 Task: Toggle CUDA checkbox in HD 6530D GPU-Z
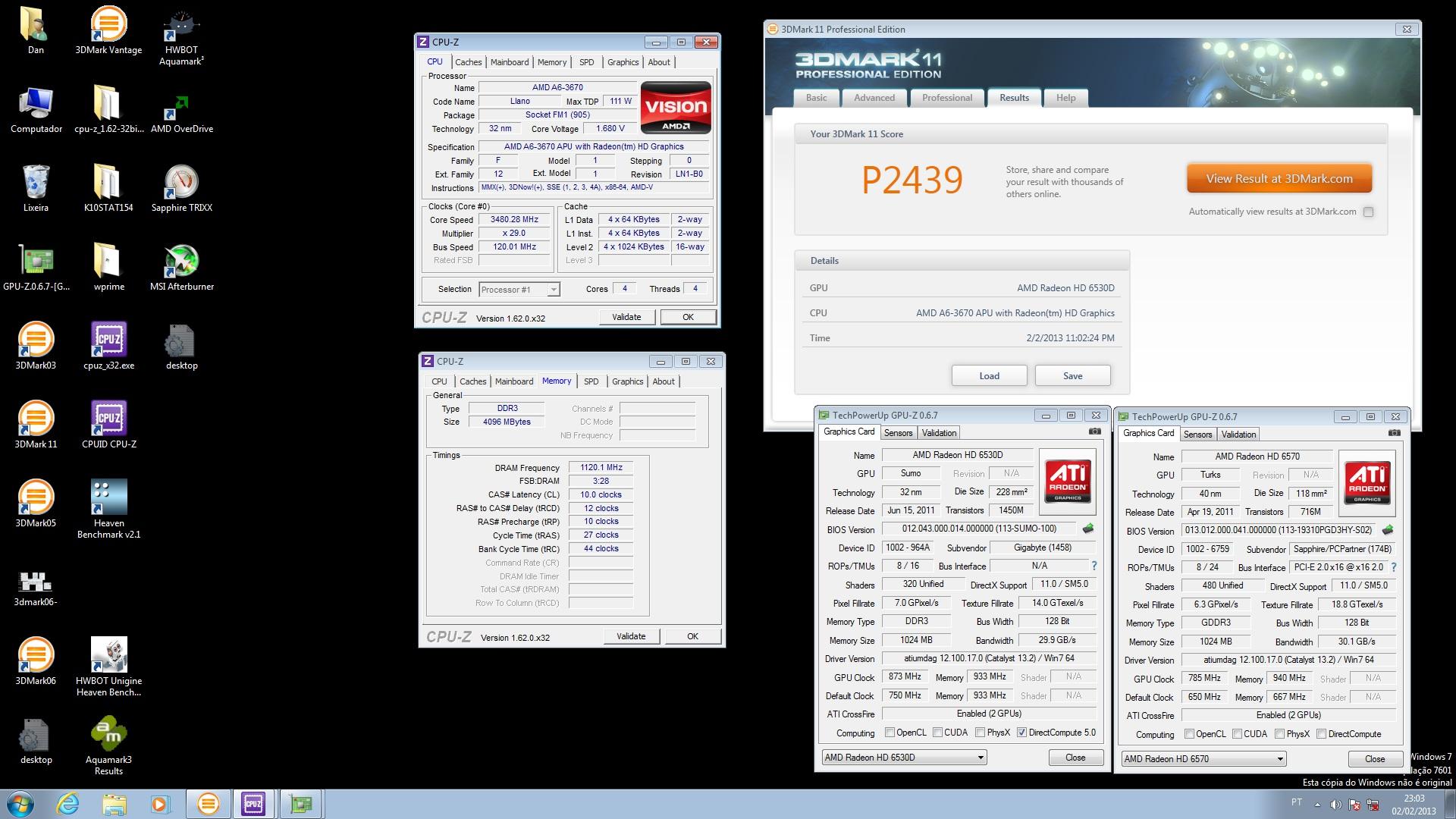coord(937,733)
